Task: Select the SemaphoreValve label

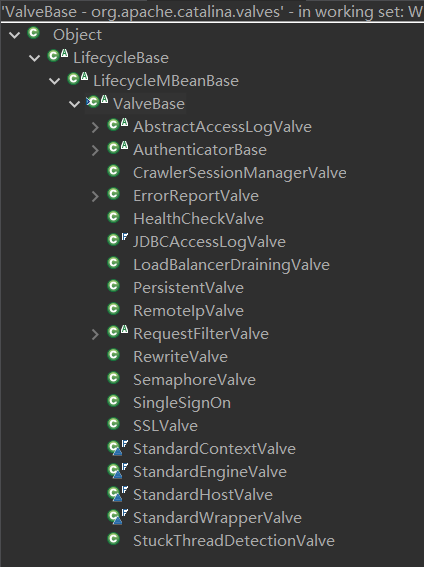Action: point(194,380)
